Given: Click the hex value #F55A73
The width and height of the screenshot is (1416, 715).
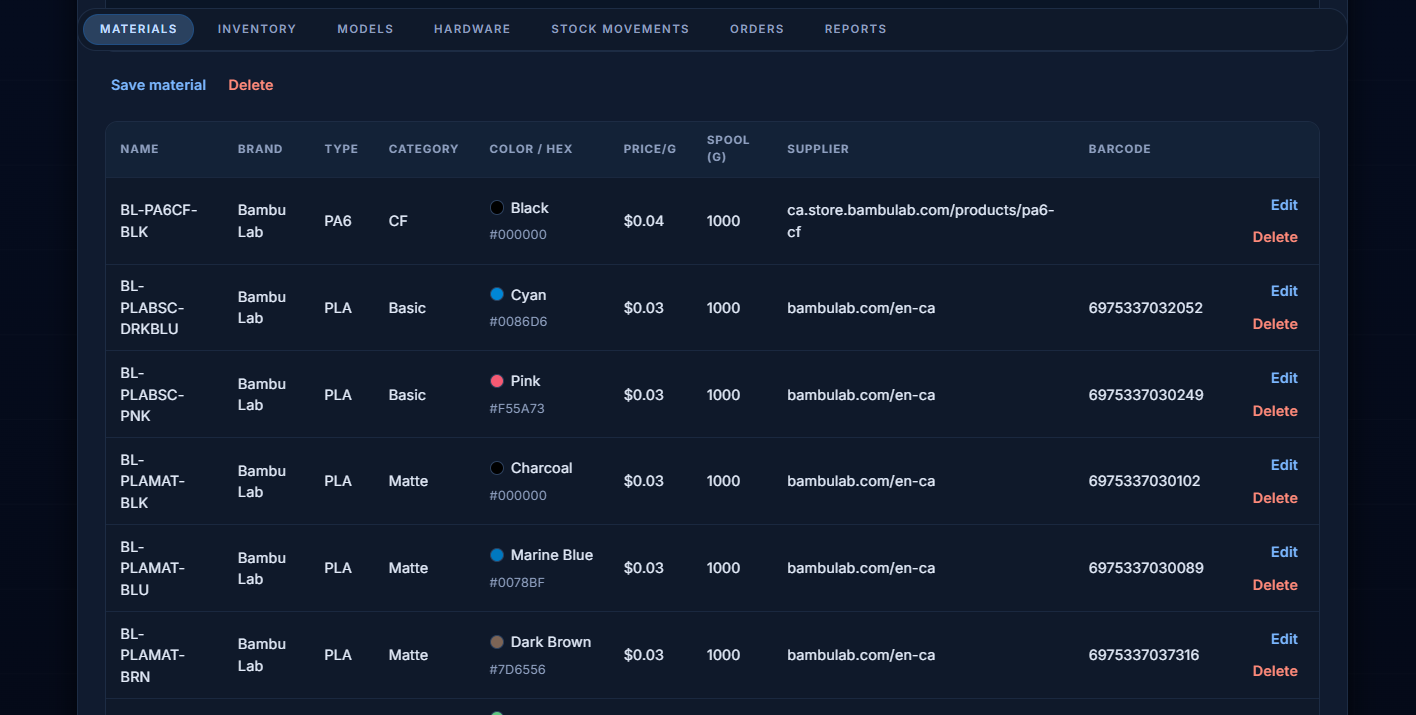Looking at the screenshot, I should 517,409.
